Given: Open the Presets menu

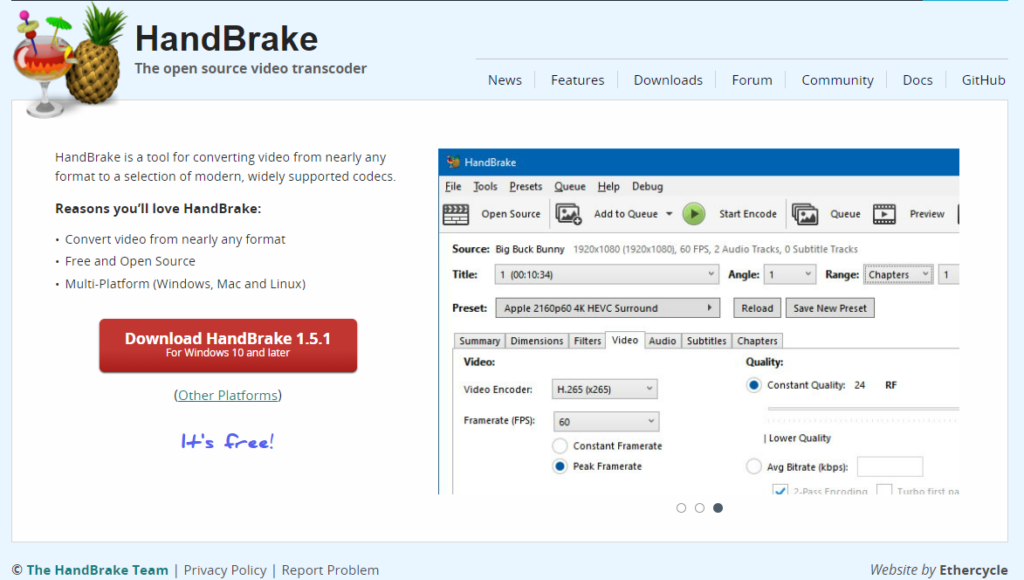Looking at the screenshot, I should point(526,186).
